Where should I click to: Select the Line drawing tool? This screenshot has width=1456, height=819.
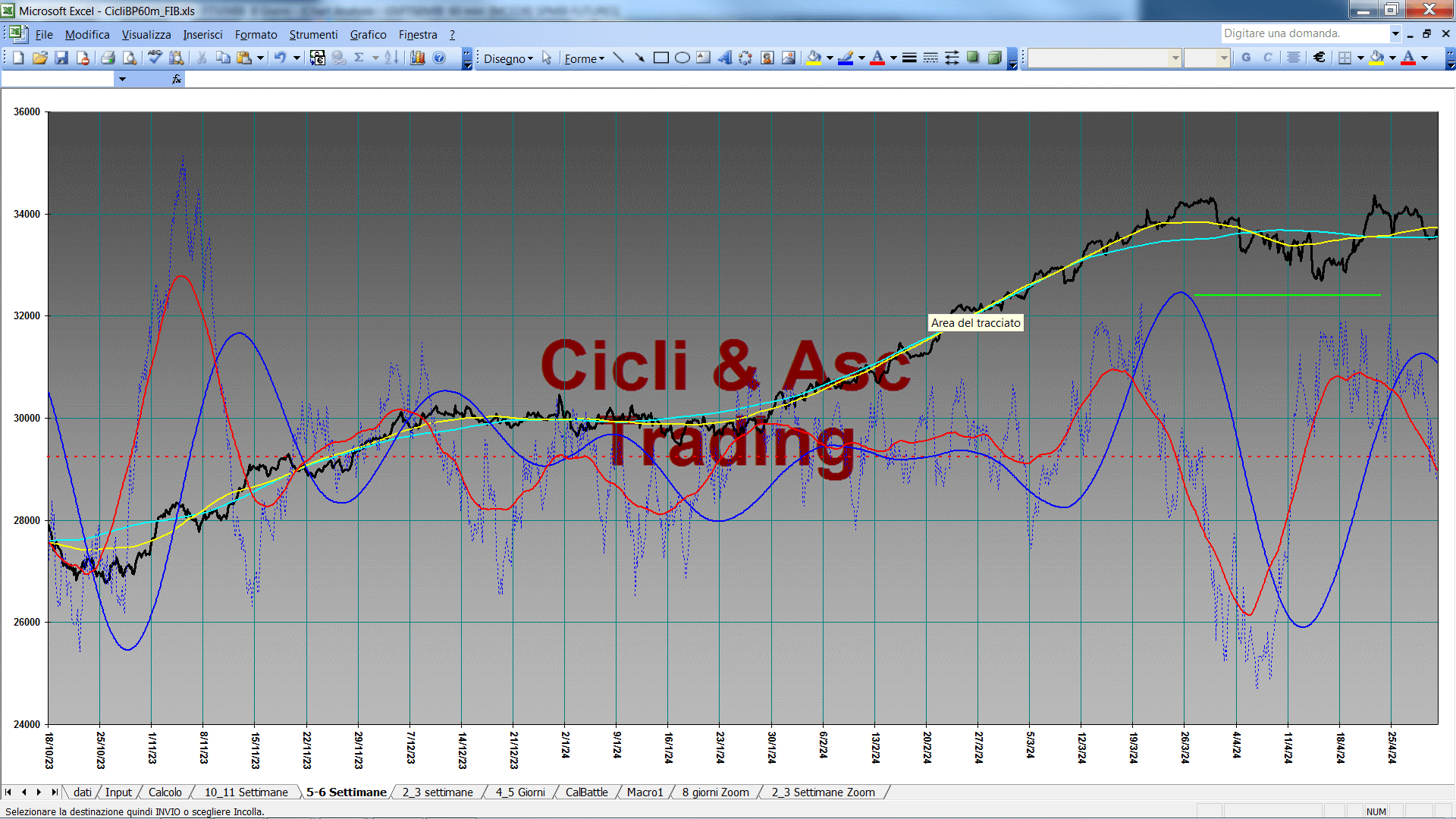[618, 58]
